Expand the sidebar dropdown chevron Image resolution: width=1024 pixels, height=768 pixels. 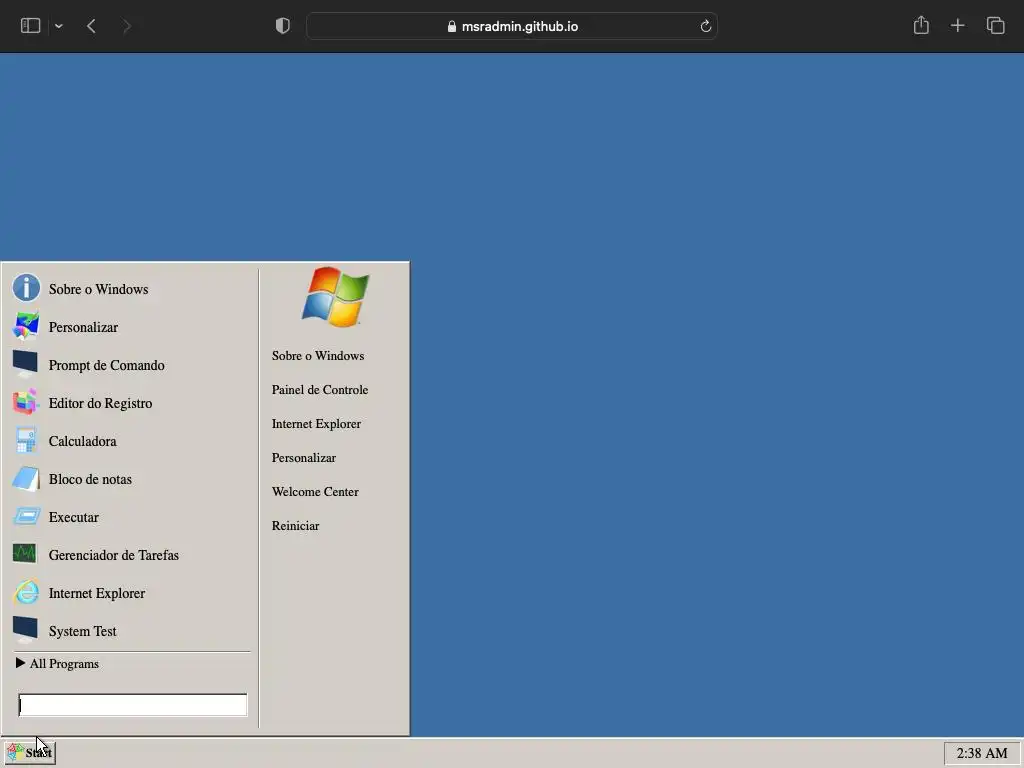[59, 26]
